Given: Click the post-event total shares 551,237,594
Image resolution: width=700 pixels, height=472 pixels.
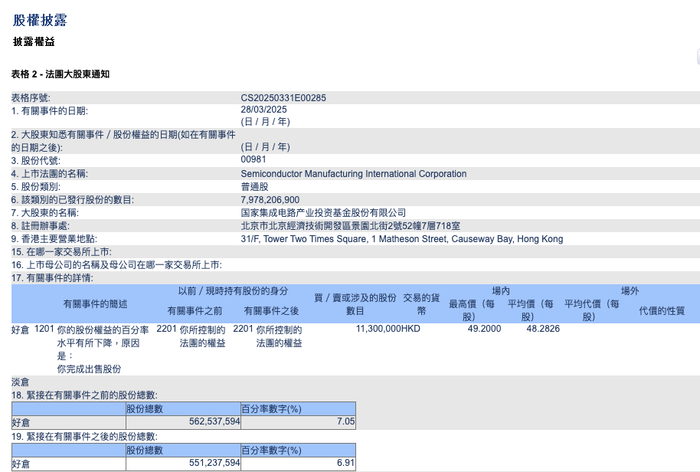Looking at the screenshot, I should click(214, 463).
